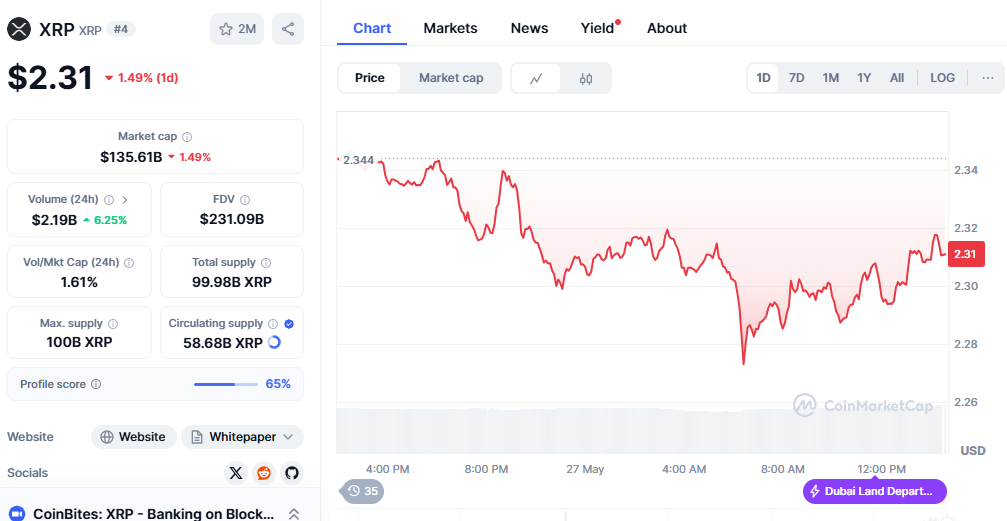Switch to line chart icon
The height and width of the screenshot is (521, 1007).
click(x=537, y=78)
